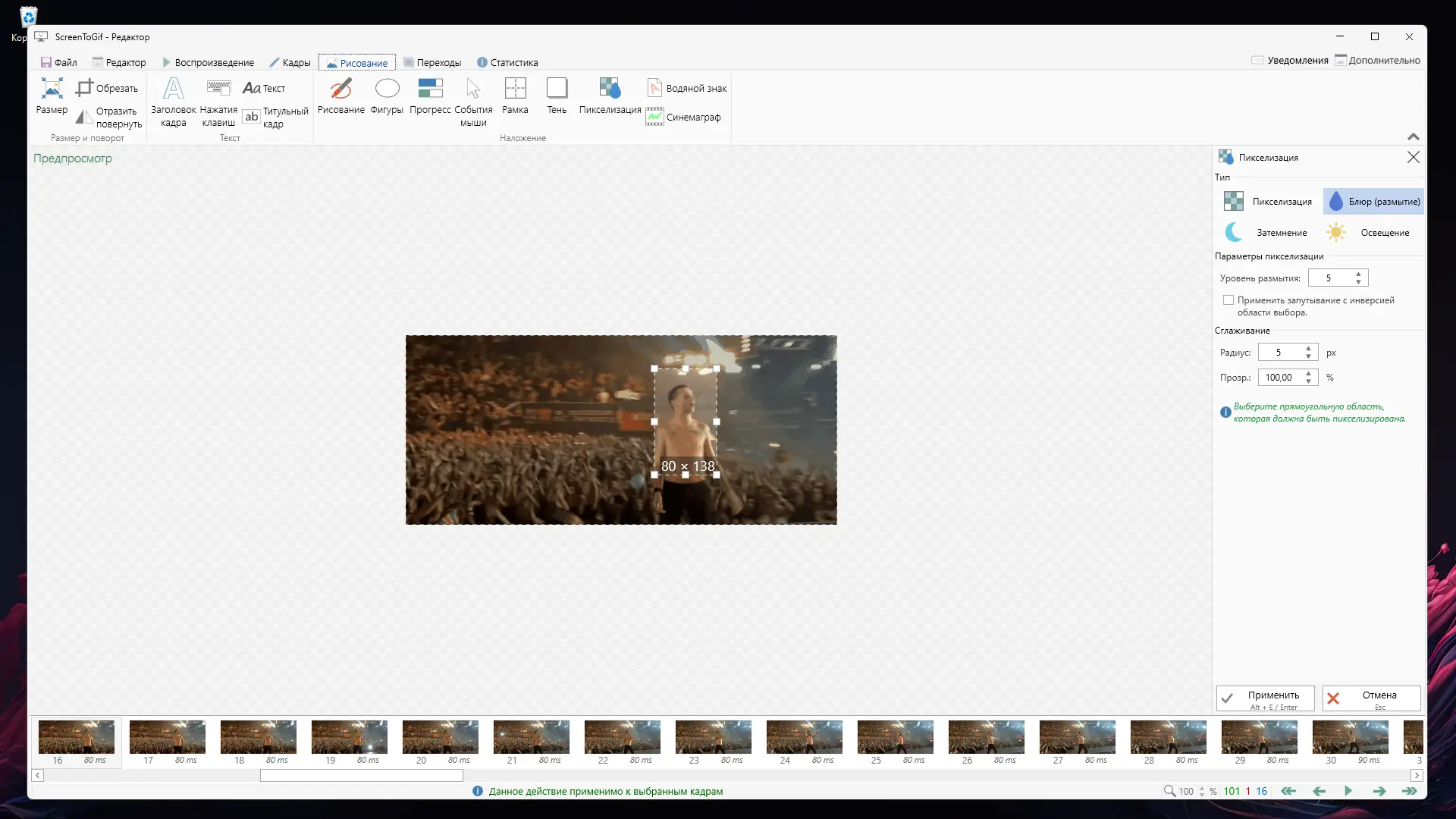
Task: Click the Key Presses (Нажатия клавиш) icon
Action: 218,96
